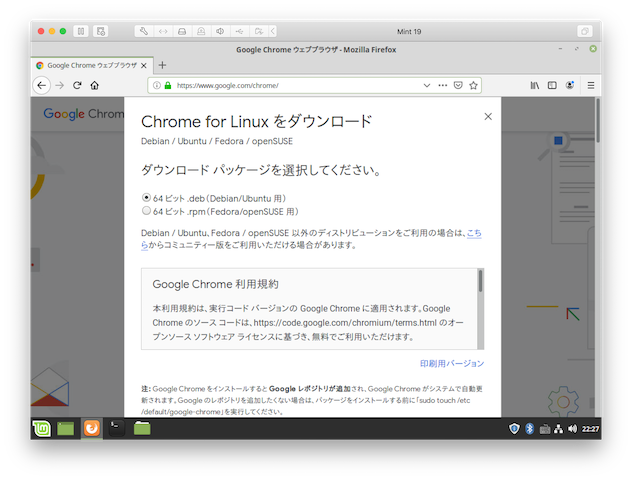Open the Bluetooth tray icon
Screen dimensions: 632x480
(x=530, y=429)
